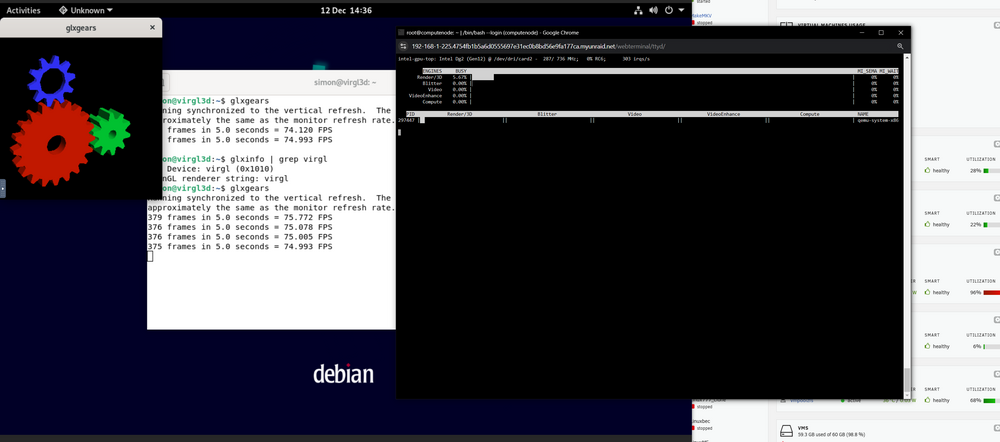This screenshot has height=442, width=1000.
Task: Click the wired network icon in top bar
Action: (x=638, y=10)
